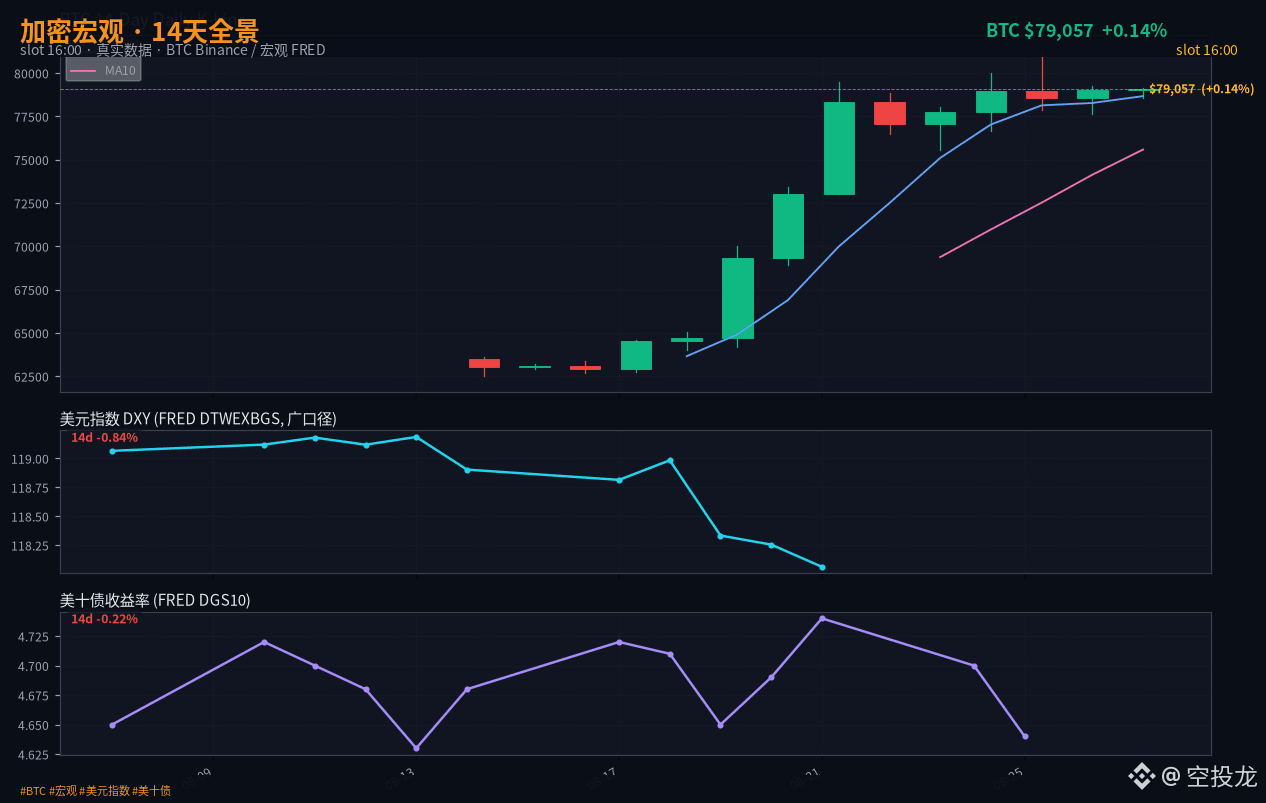This screenshot has height=803, width=1266.
Task: Click the #宏观 hashtag
Action: 65,791
